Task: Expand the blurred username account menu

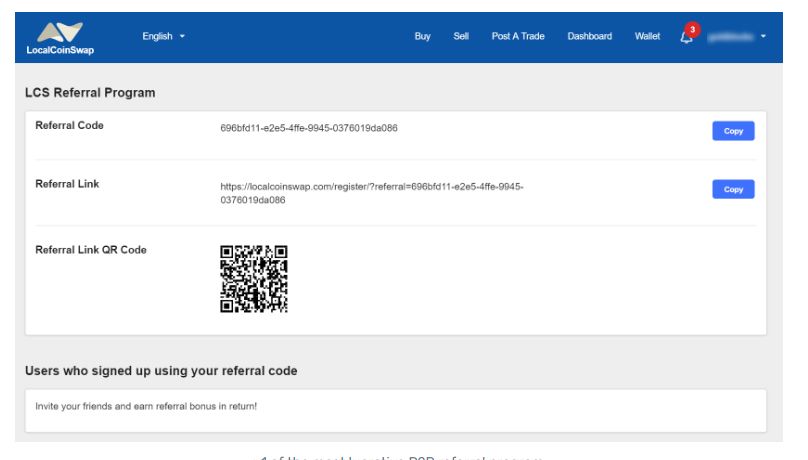Action: (736, 37)
